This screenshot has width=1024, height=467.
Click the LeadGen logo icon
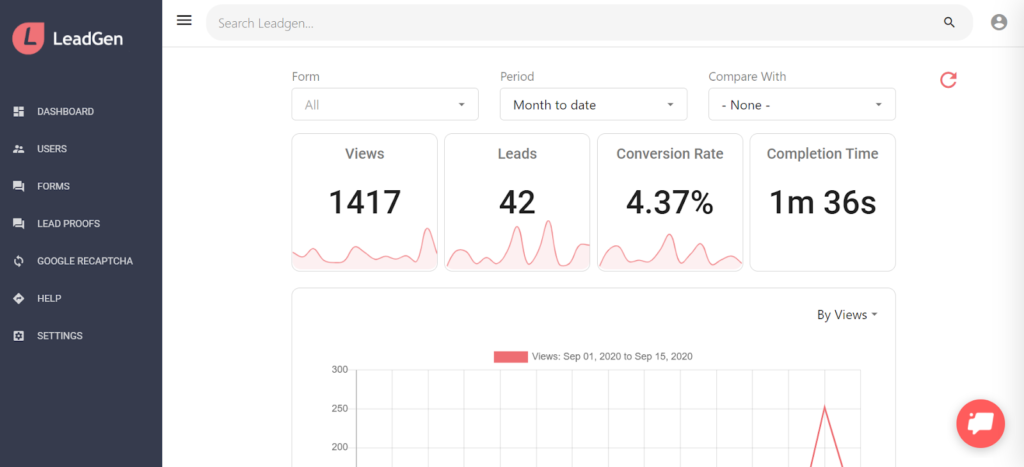tap(28, 39)
